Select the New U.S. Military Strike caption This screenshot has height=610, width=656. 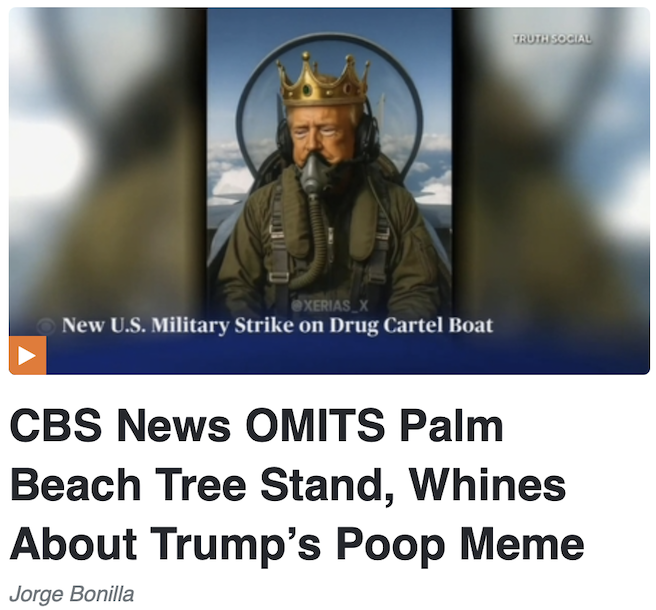277,326
